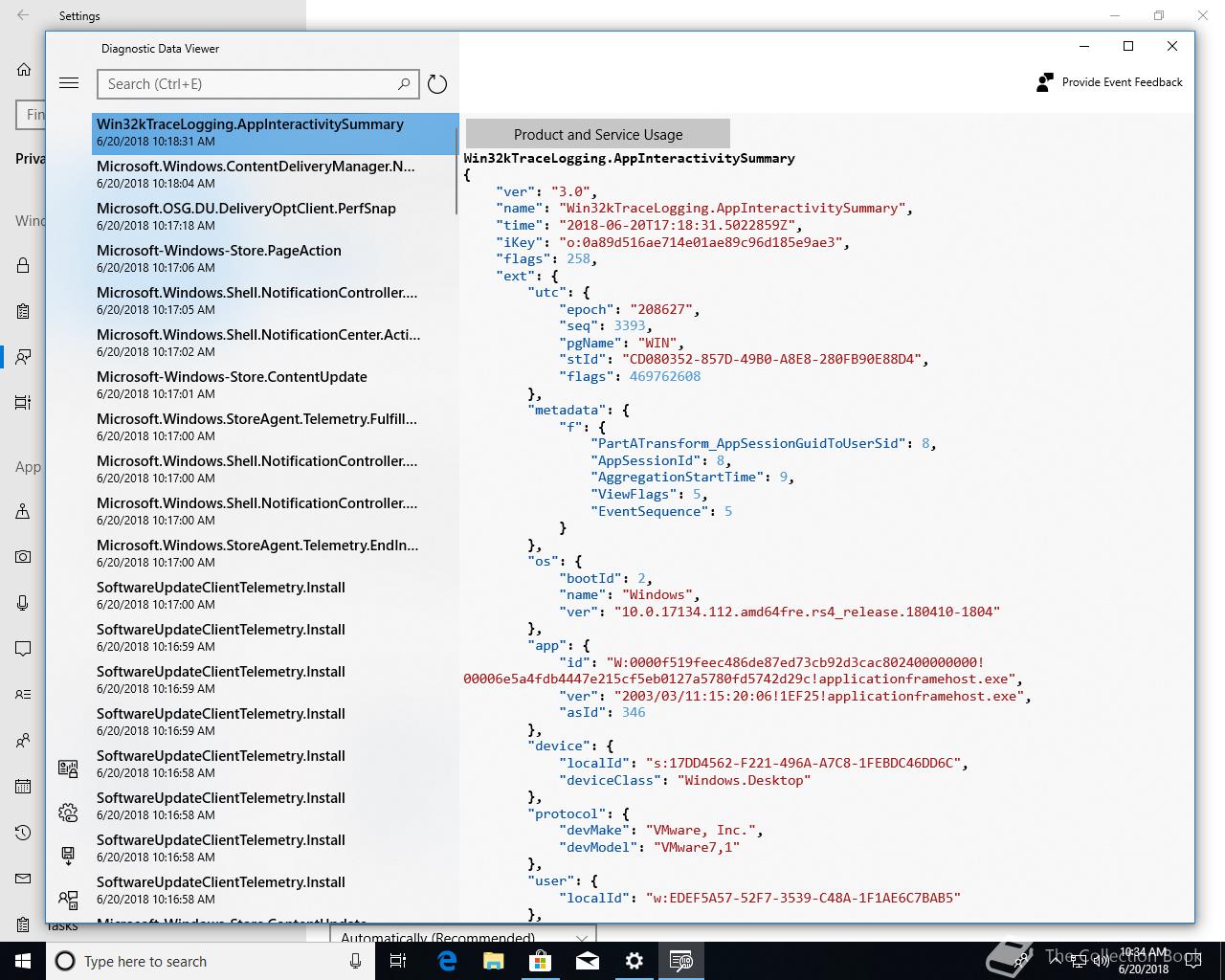
Task: Open Call history icon in Settings sidebar
Action: pos(23,833)
